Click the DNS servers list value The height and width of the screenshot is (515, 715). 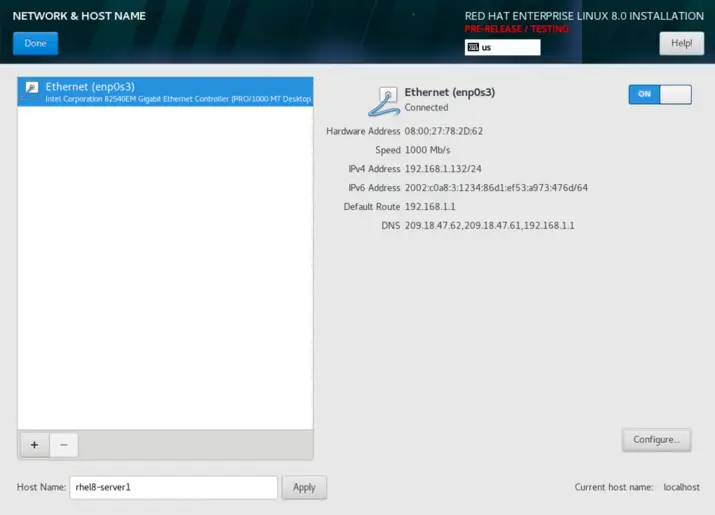[489, 226]
